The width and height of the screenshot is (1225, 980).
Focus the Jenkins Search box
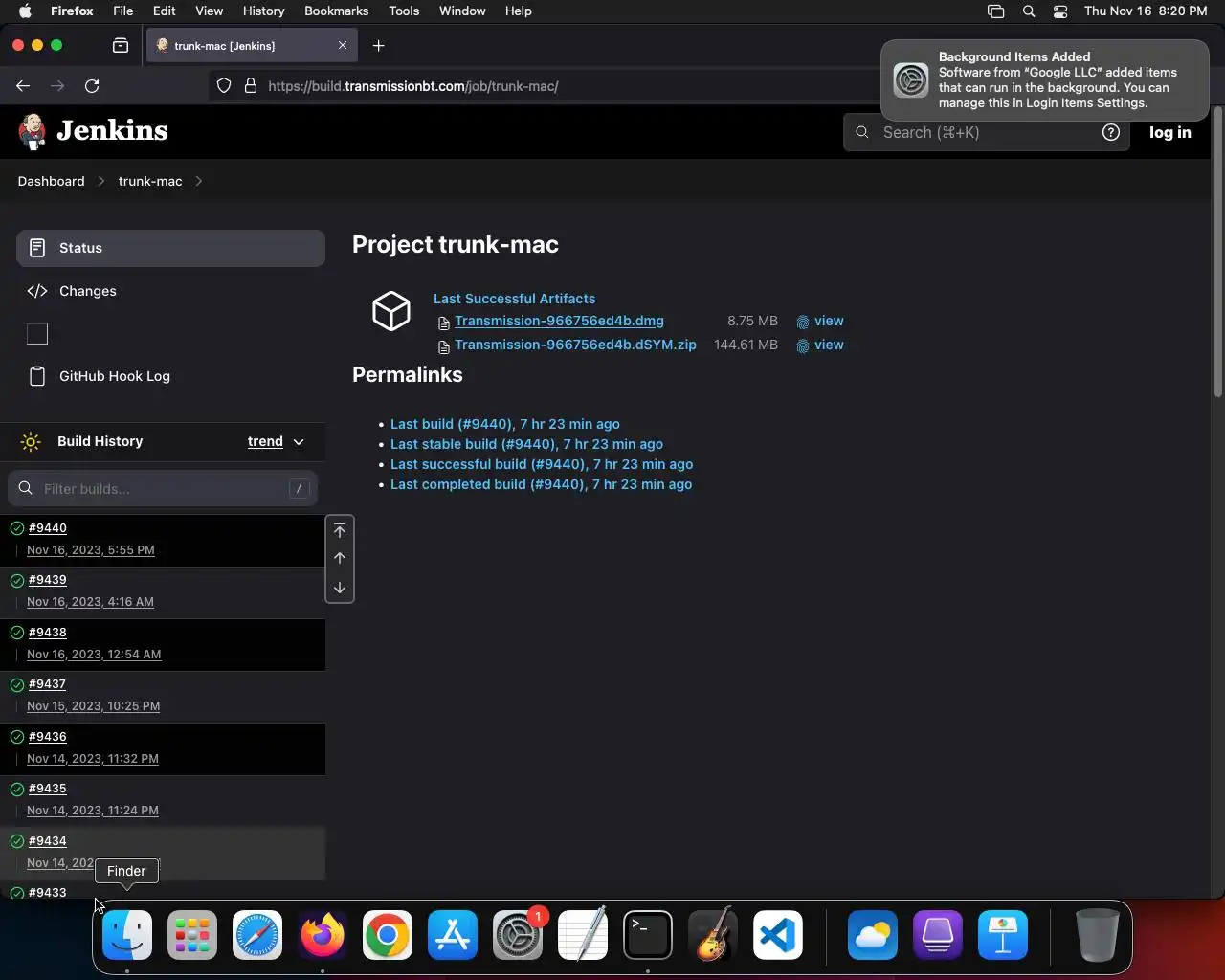(986, 133)
